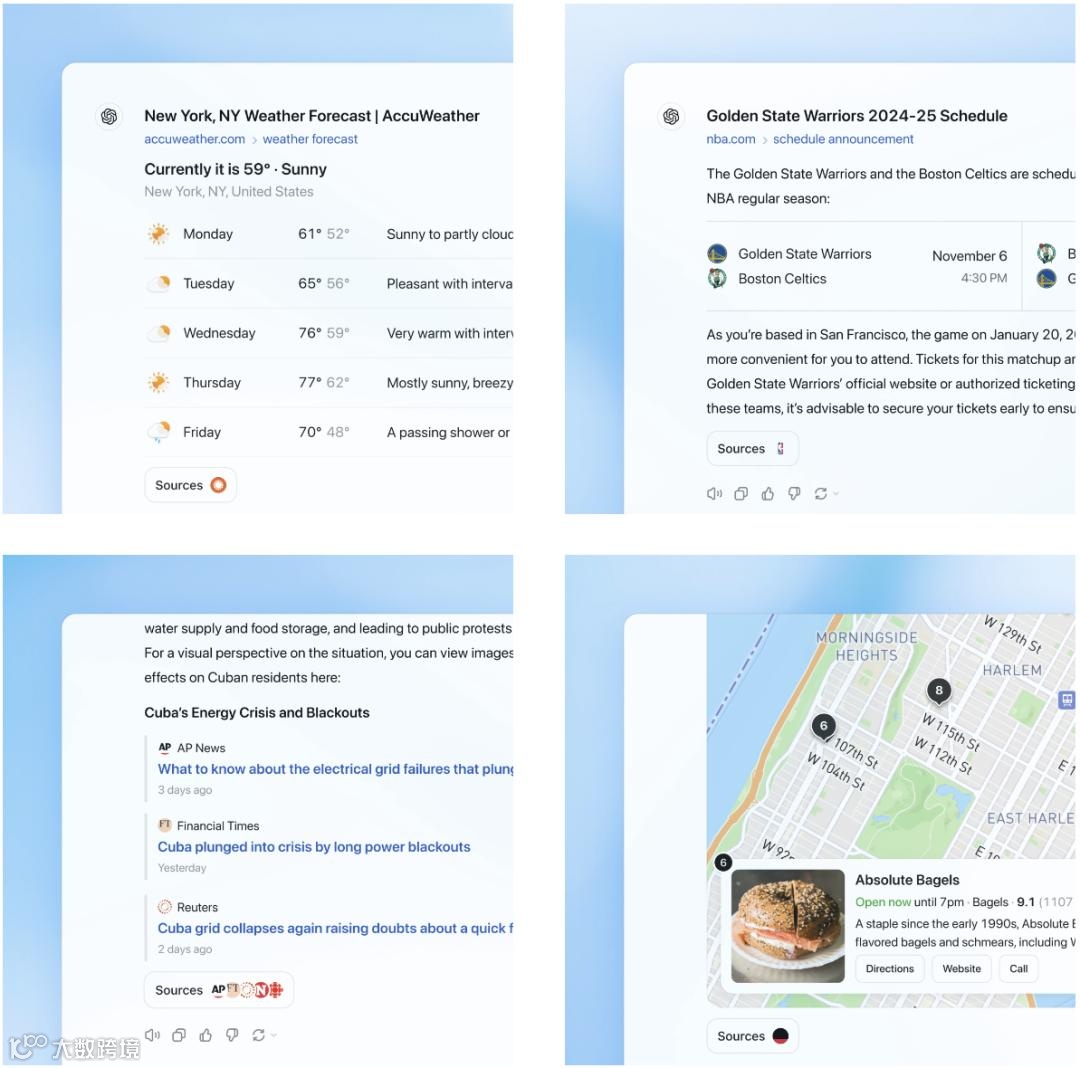Select map pin number 8
Viewport: 1080px width, 1068px height.
(939, 691)
